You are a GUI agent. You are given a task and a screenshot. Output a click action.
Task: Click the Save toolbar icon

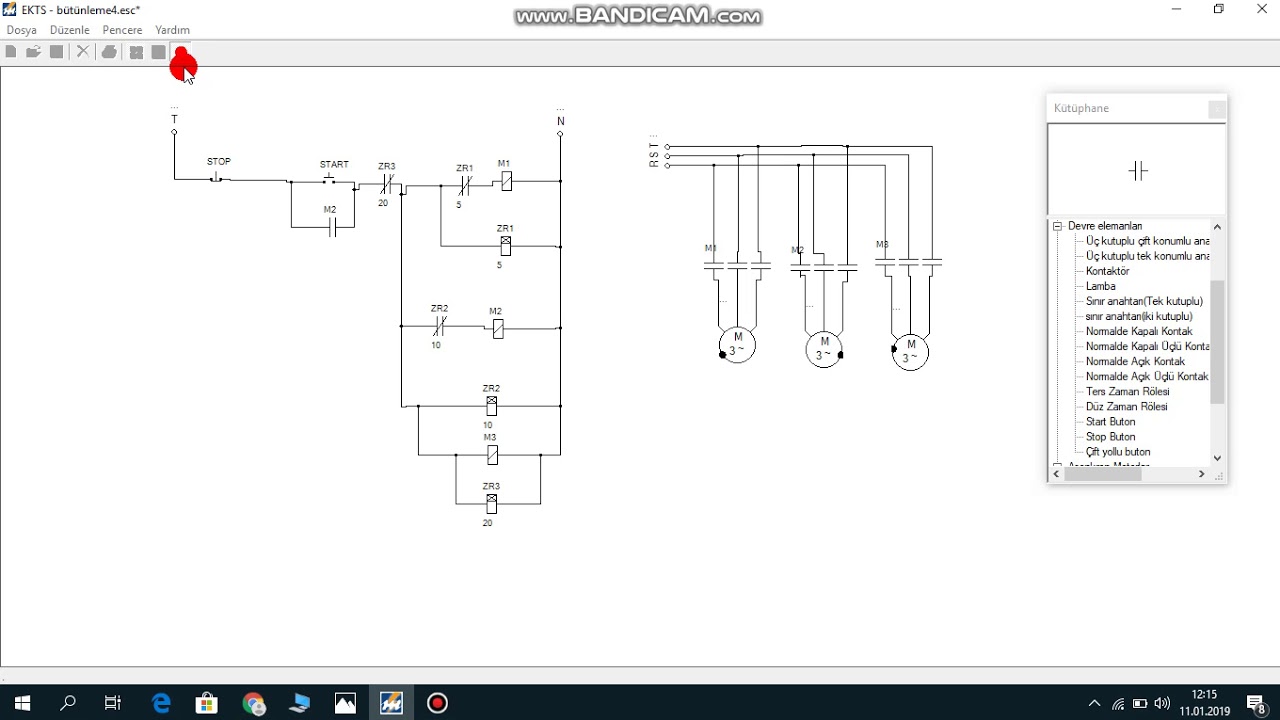[57, 52]
